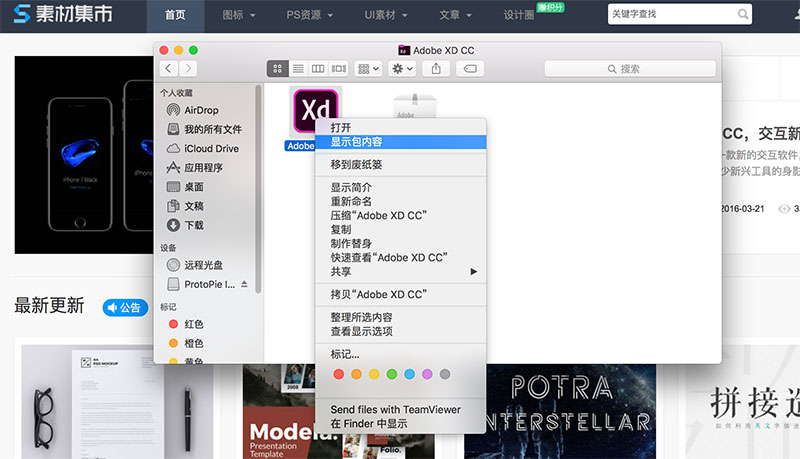Apply the yellow tag color dot
The height and width of the screenshot is (459, 800).
coord(374,374)
